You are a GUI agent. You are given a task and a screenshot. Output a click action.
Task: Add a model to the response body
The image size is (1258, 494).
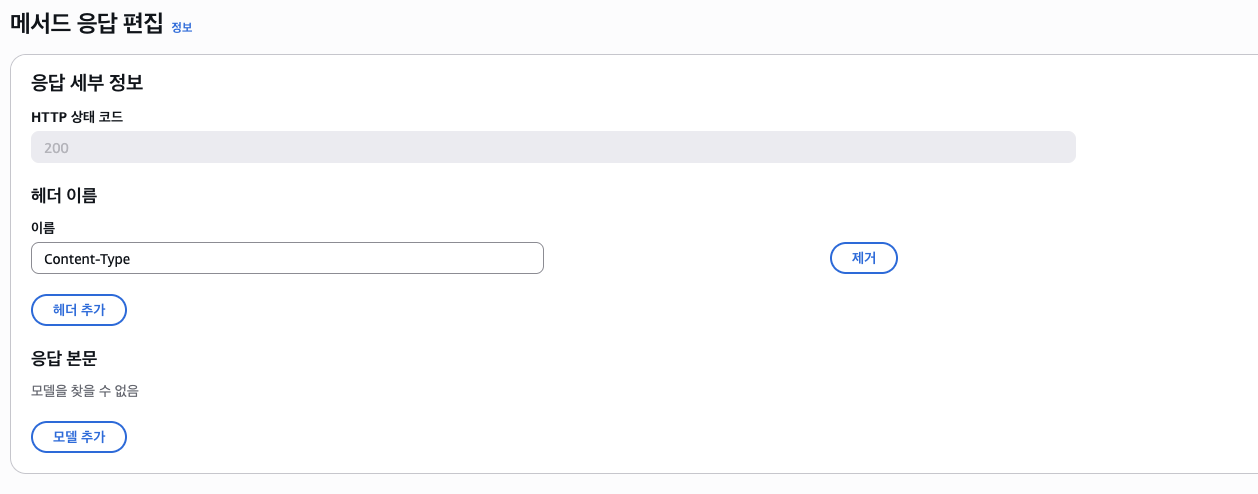(79, 437)
